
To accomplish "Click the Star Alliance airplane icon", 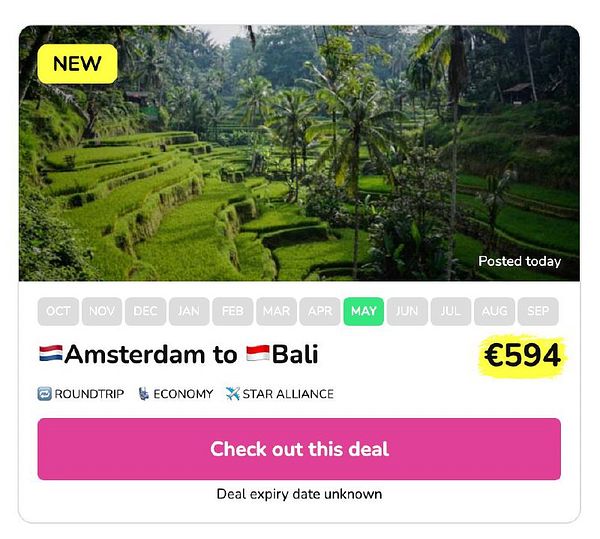I will pos(232,394).
